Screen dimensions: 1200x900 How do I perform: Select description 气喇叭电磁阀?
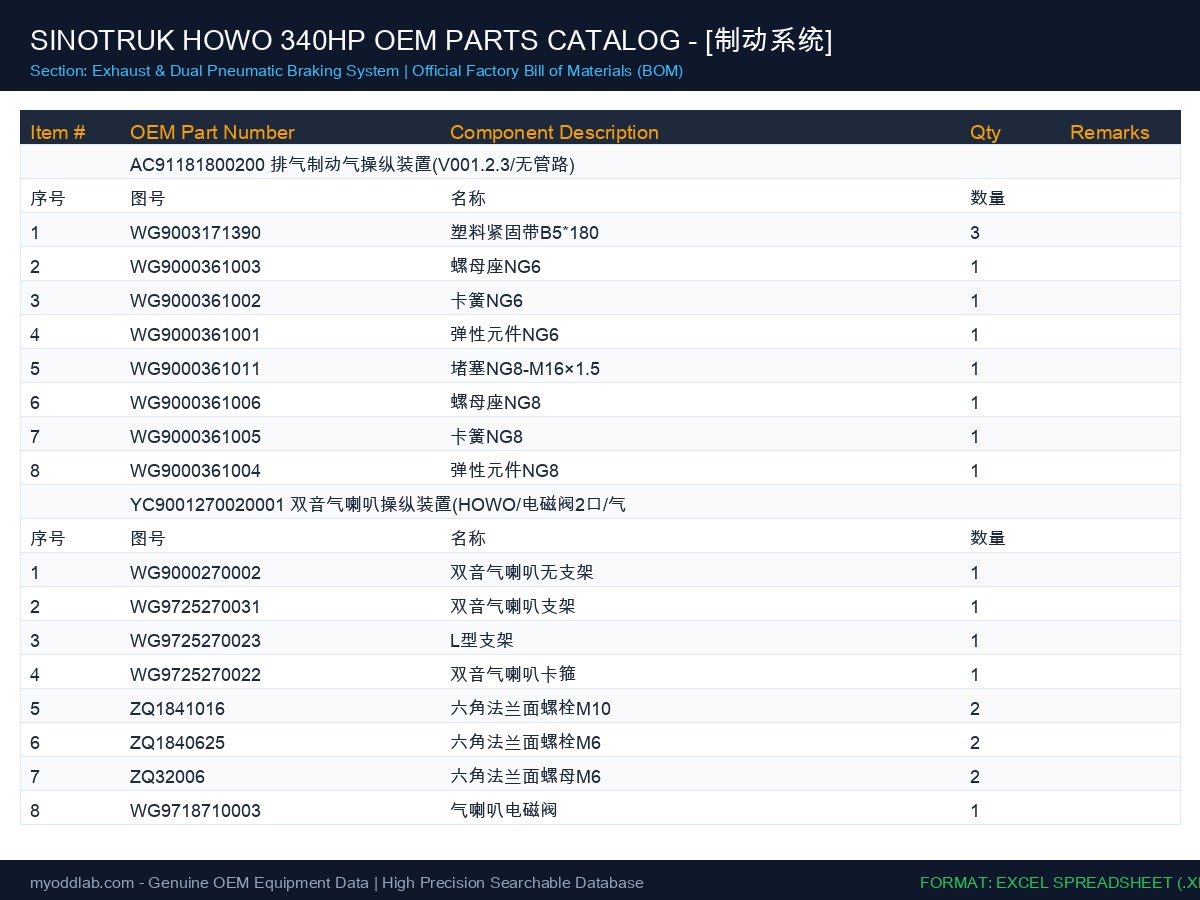point(504,811)
